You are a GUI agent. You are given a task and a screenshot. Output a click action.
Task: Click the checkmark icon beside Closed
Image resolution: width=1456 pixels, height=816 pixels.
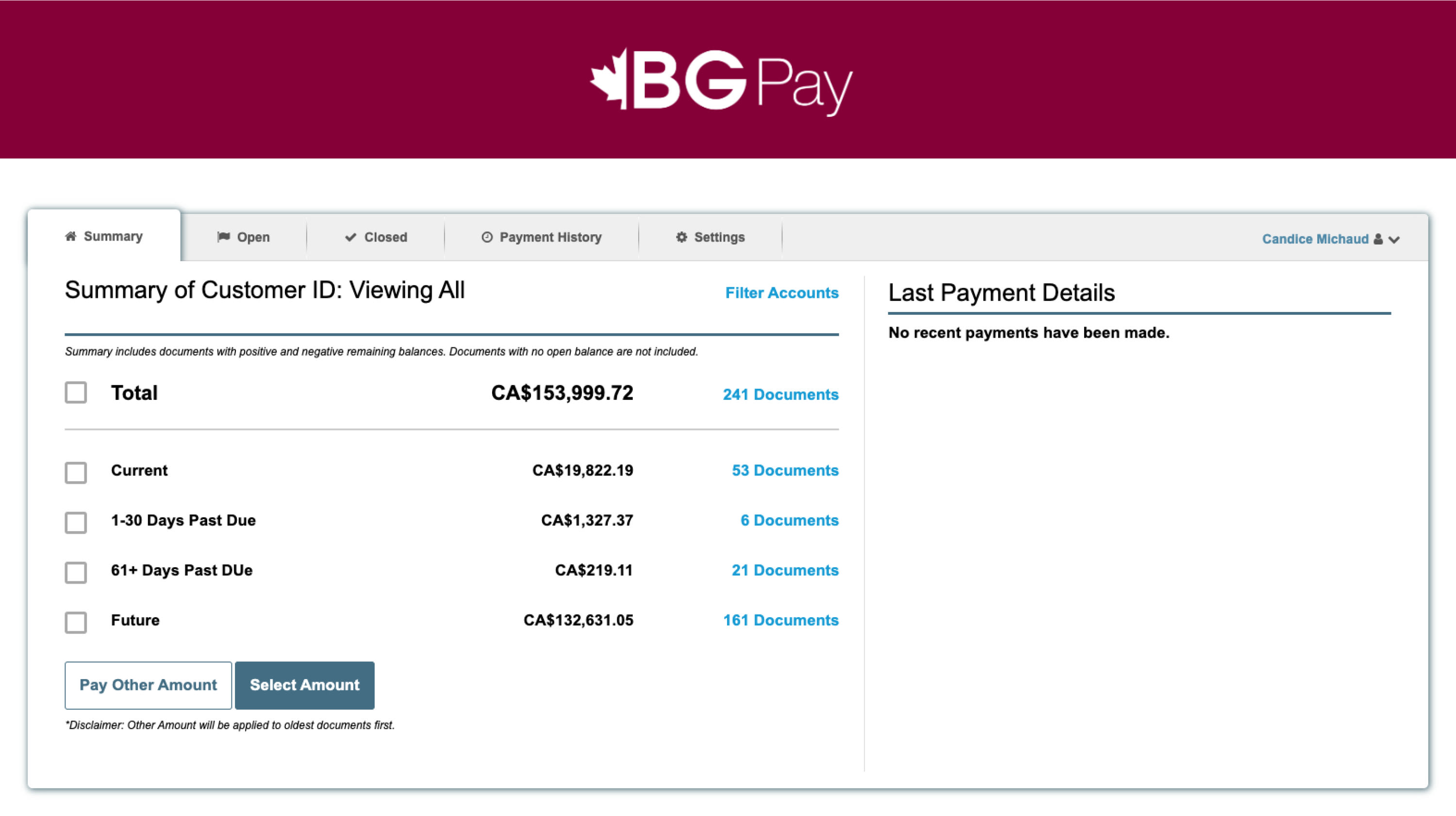350,237
